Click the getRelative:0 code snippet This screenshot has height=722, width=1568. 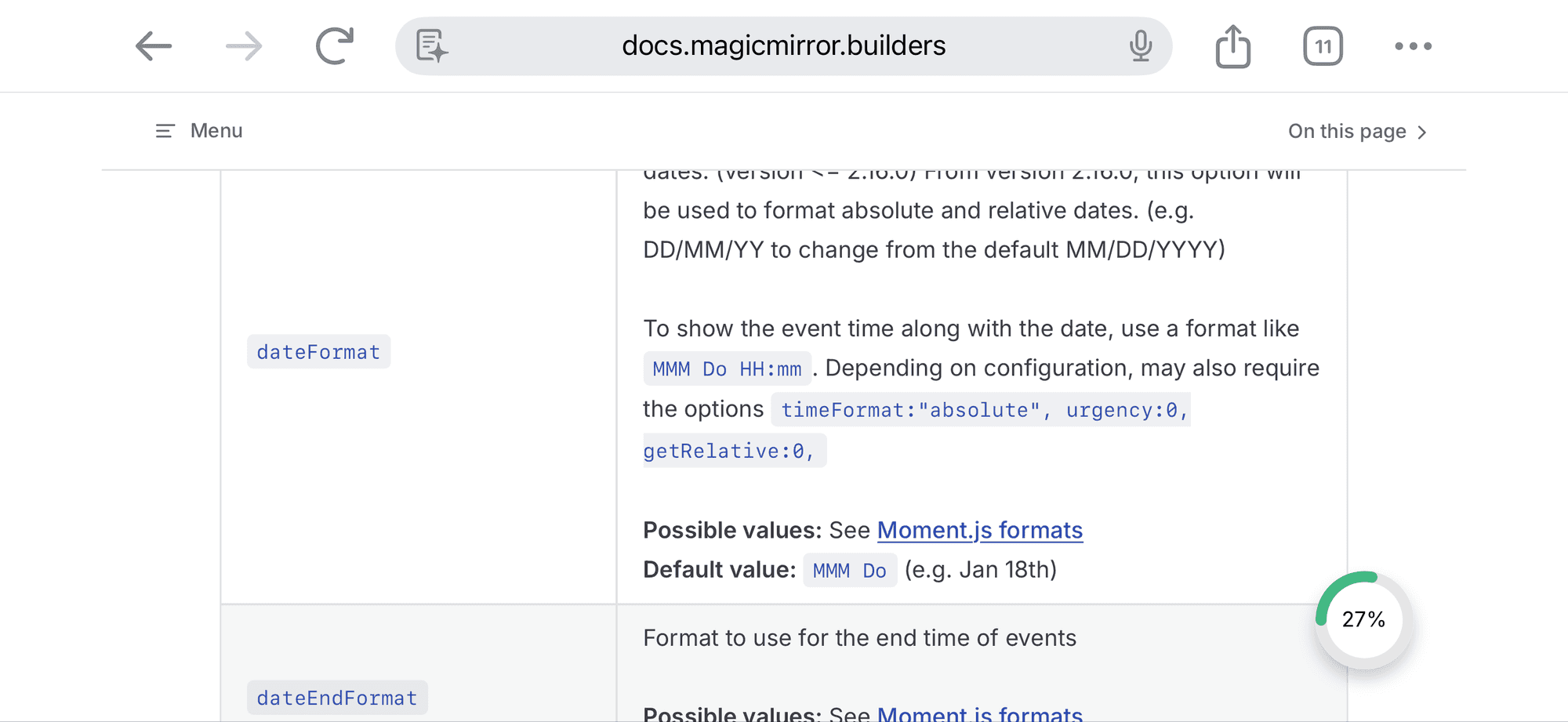point(729,452)
